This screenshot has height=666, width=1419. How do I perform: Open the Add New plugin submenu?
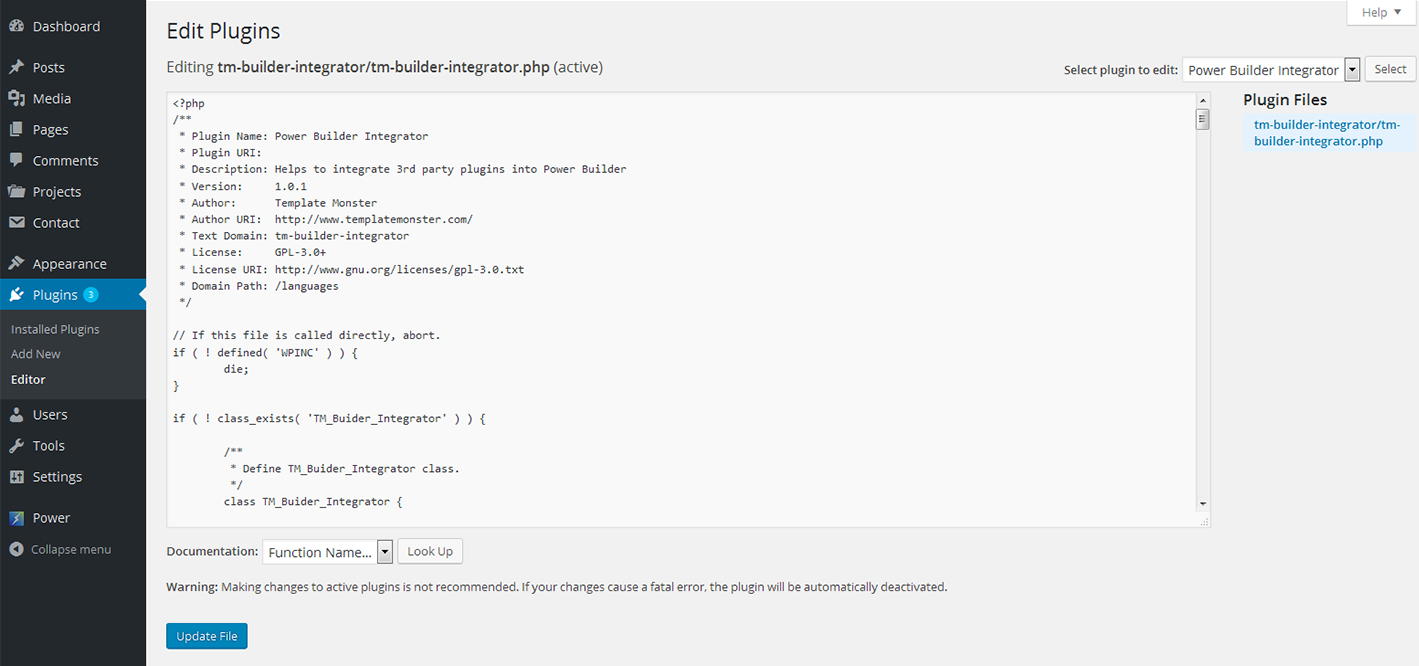pyautogui.click(x=36, y=354)
